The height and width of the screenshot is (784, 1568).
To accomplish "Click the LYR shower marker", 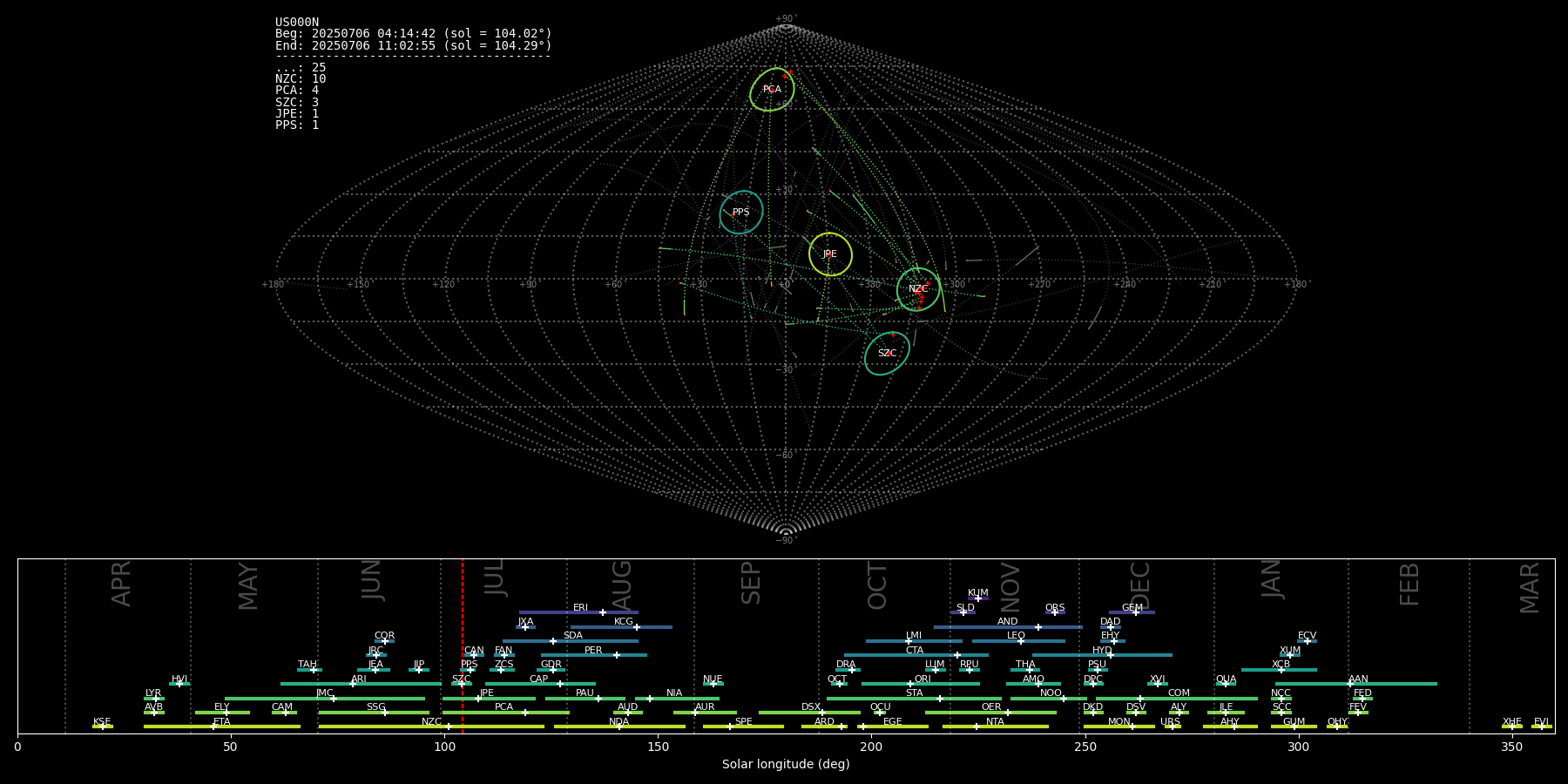I will point(156,699).
